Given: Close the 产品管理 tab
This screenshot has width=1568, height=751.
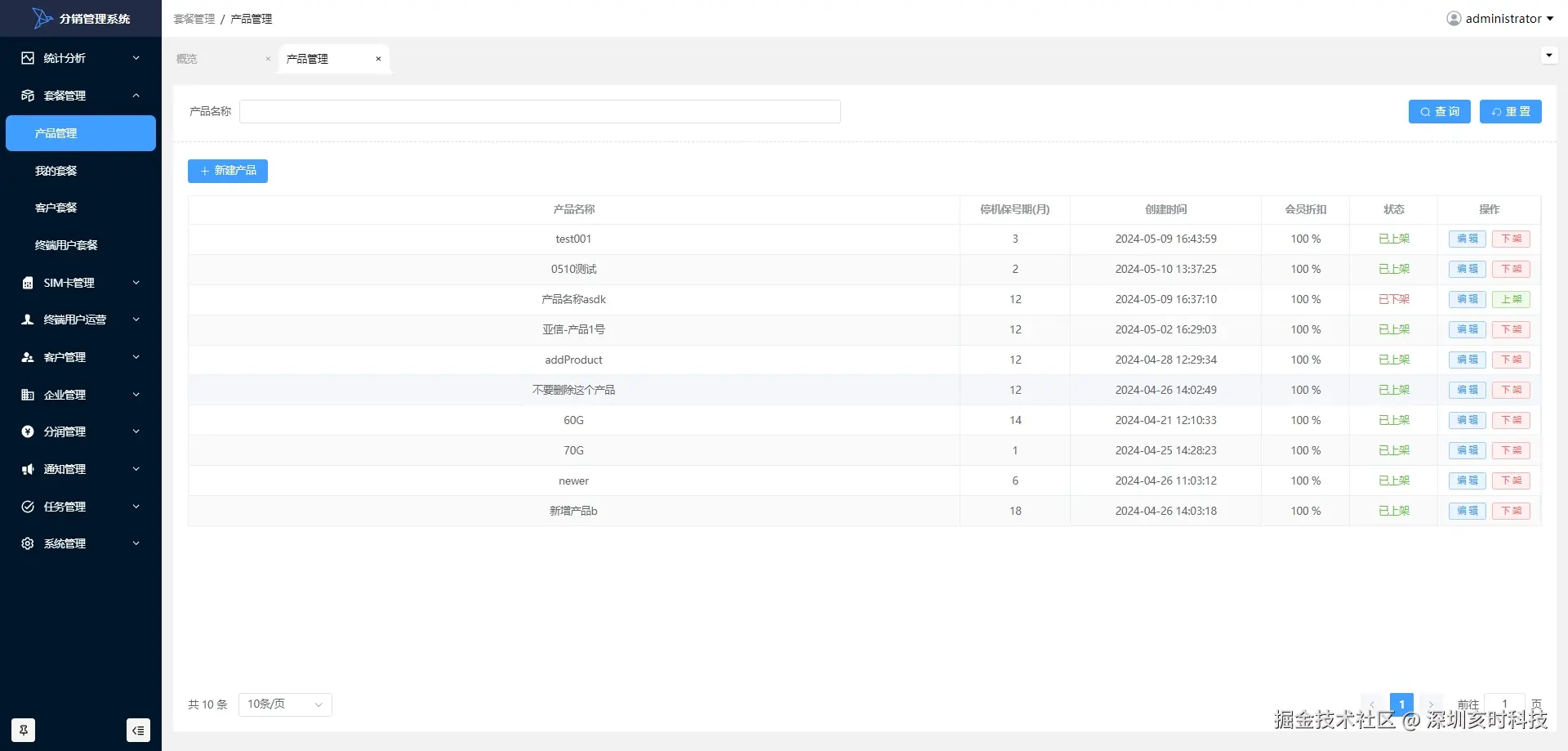Looking at the screenshot, I should (x=378, y=59).
